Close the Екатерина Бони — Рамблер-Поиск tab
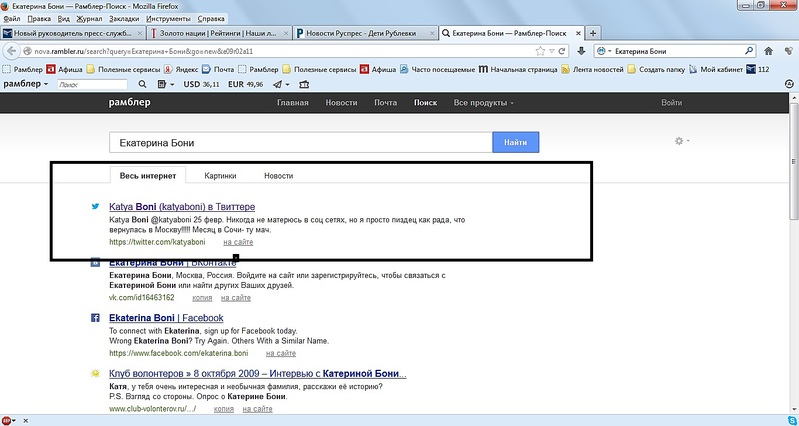 point(578,33)
